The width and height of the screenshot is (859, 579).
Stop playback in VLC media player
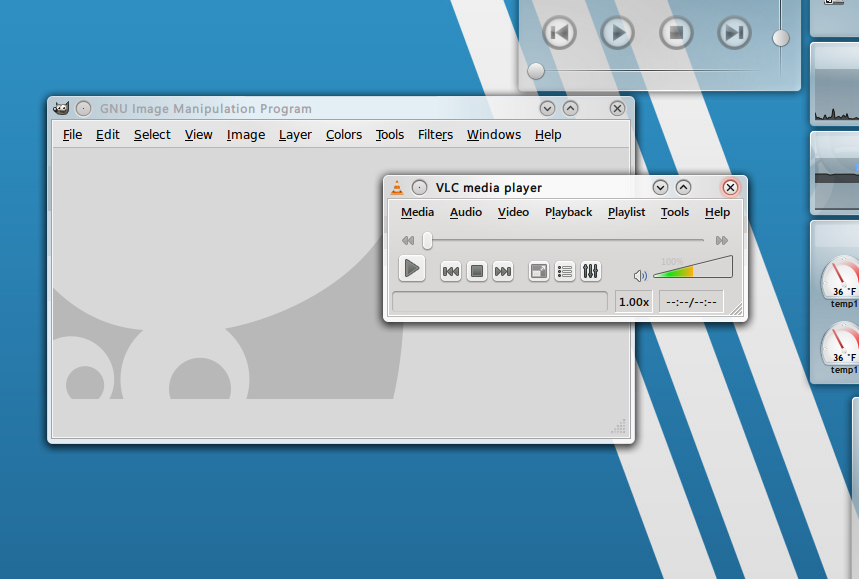(477, 271)
